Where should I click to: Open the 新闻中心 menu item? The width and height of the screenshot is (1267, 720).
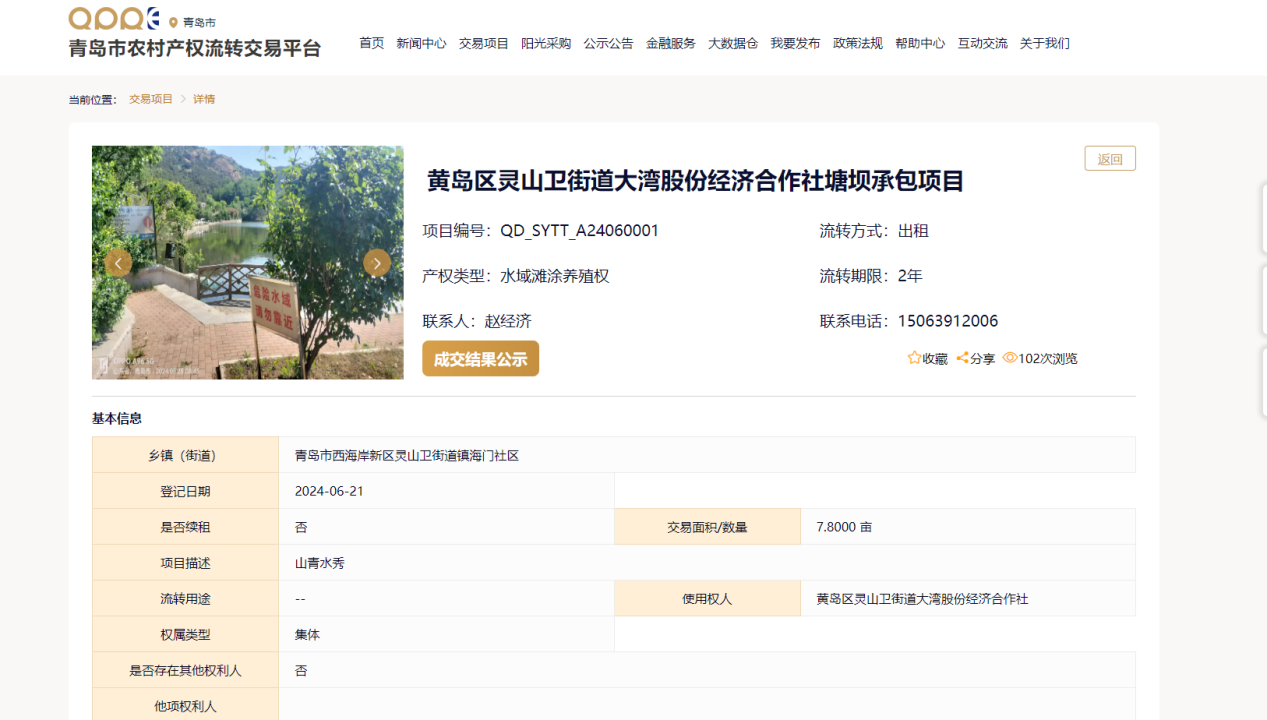421,43
